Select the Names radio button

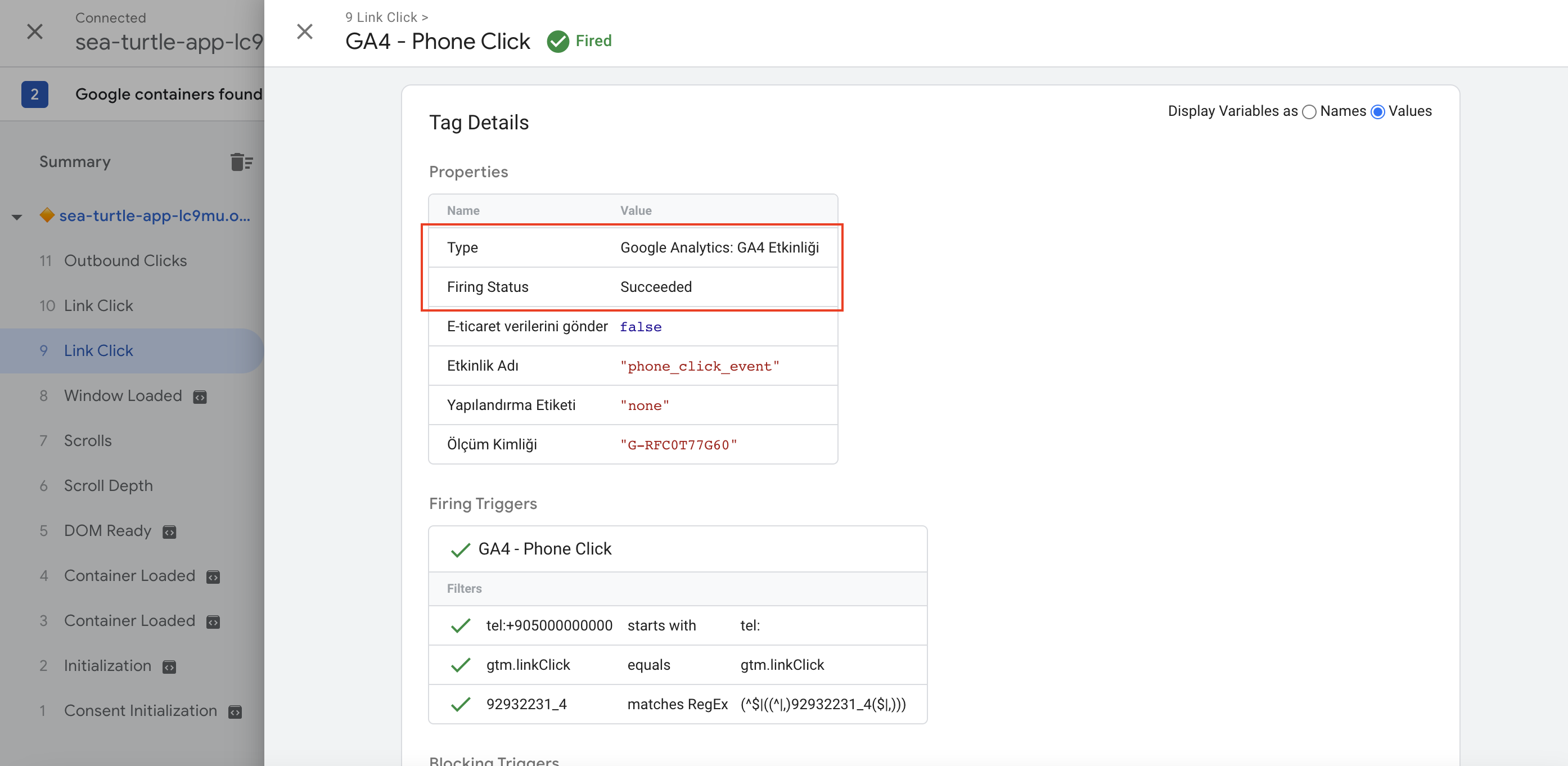(x=1309, y=111)
